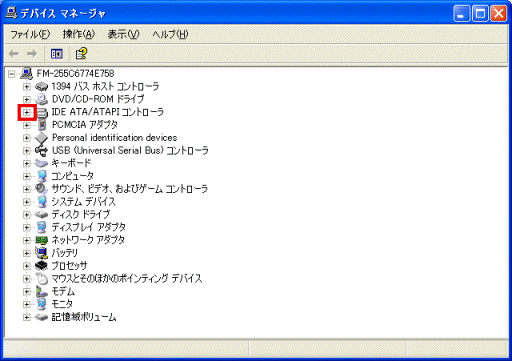Minimize the デバイス マネージャ window
The image size is (512, 361).
462,14
